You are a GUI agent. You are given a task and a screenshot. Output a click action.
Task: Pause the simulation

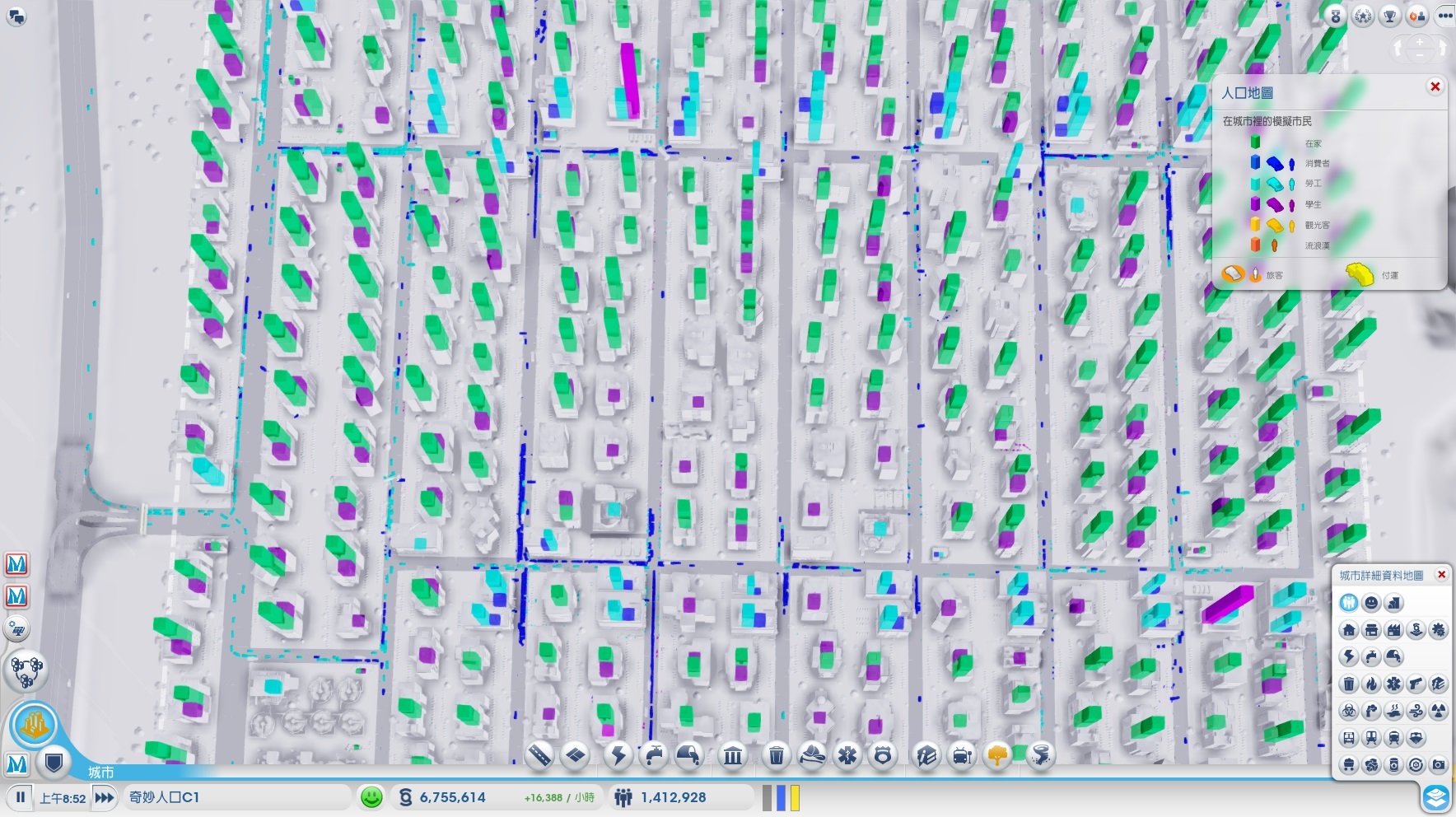20,797
